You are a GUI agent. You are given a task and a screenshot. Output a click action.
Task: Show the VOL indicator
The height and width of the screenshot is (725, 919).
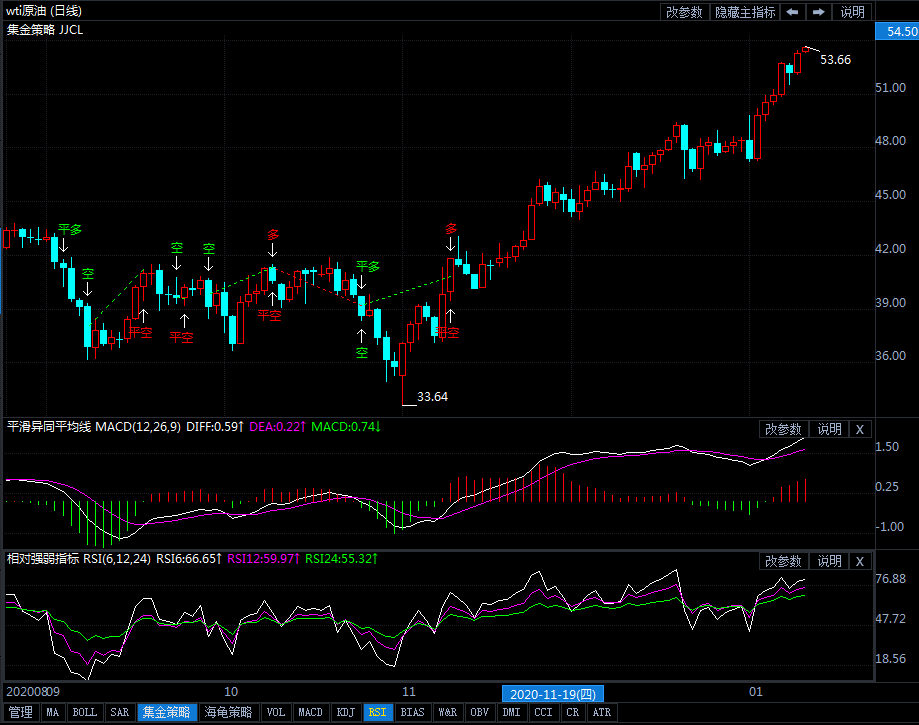[276, 713]
